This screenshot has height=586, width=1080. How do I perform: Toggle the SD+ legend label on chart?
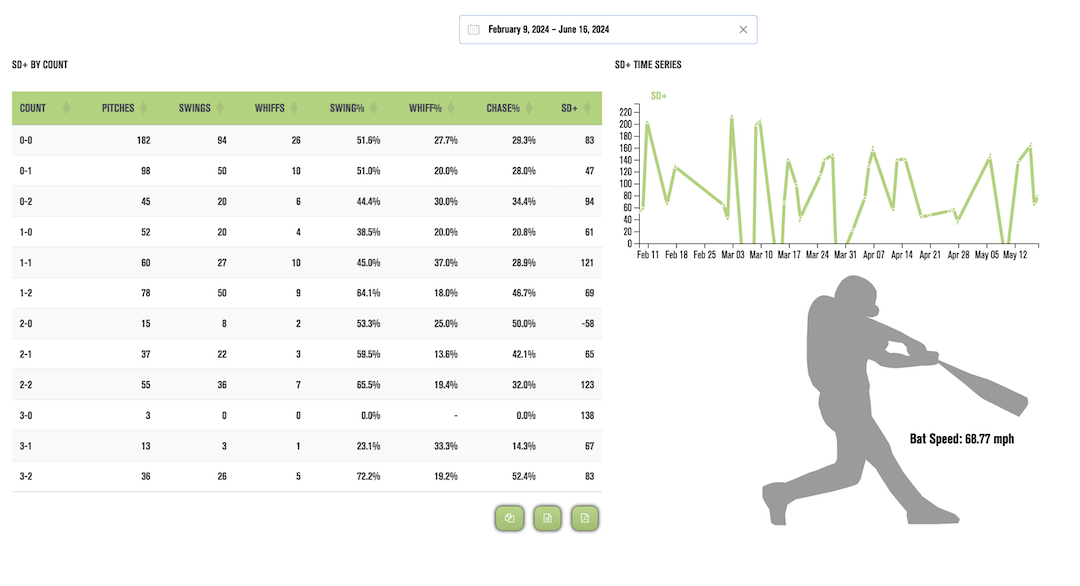pos(658,96)
